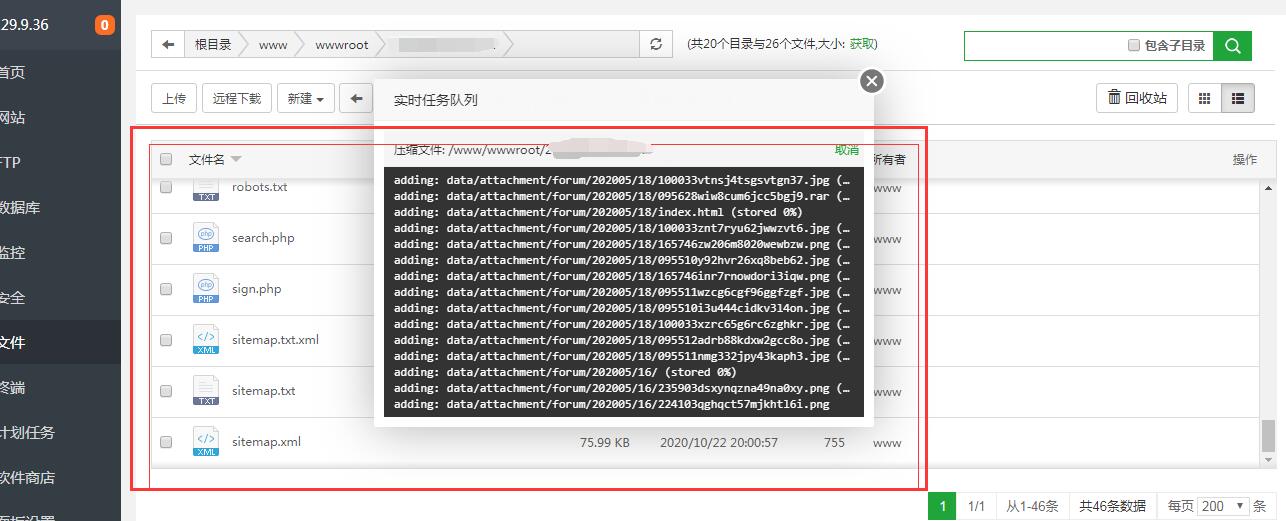Screen dimensions: 1286x521
Task: Open 计划任务 in the sidebar
Action: point(27,433)
